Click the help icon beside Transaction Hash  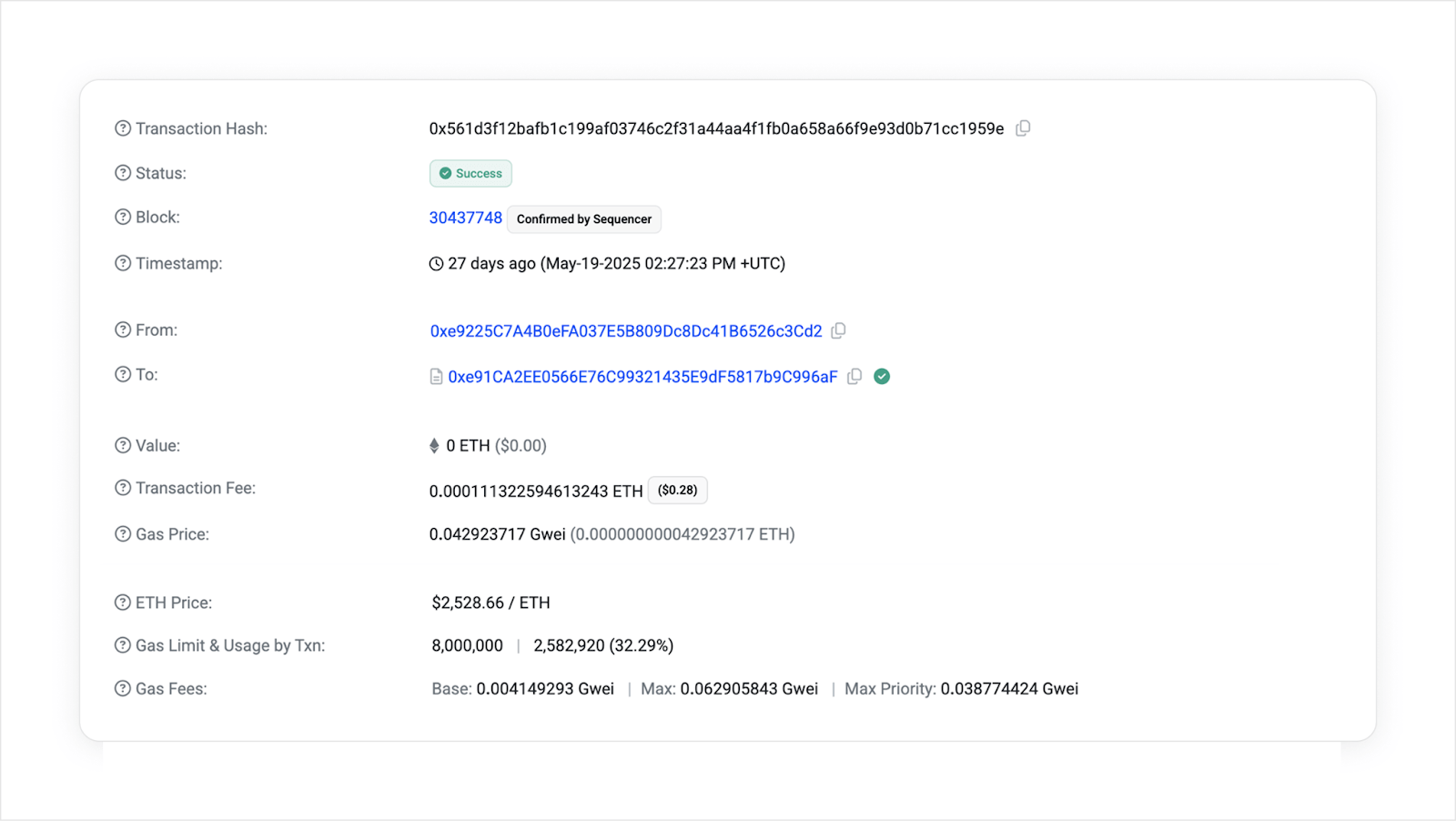[x=122, y=128]
